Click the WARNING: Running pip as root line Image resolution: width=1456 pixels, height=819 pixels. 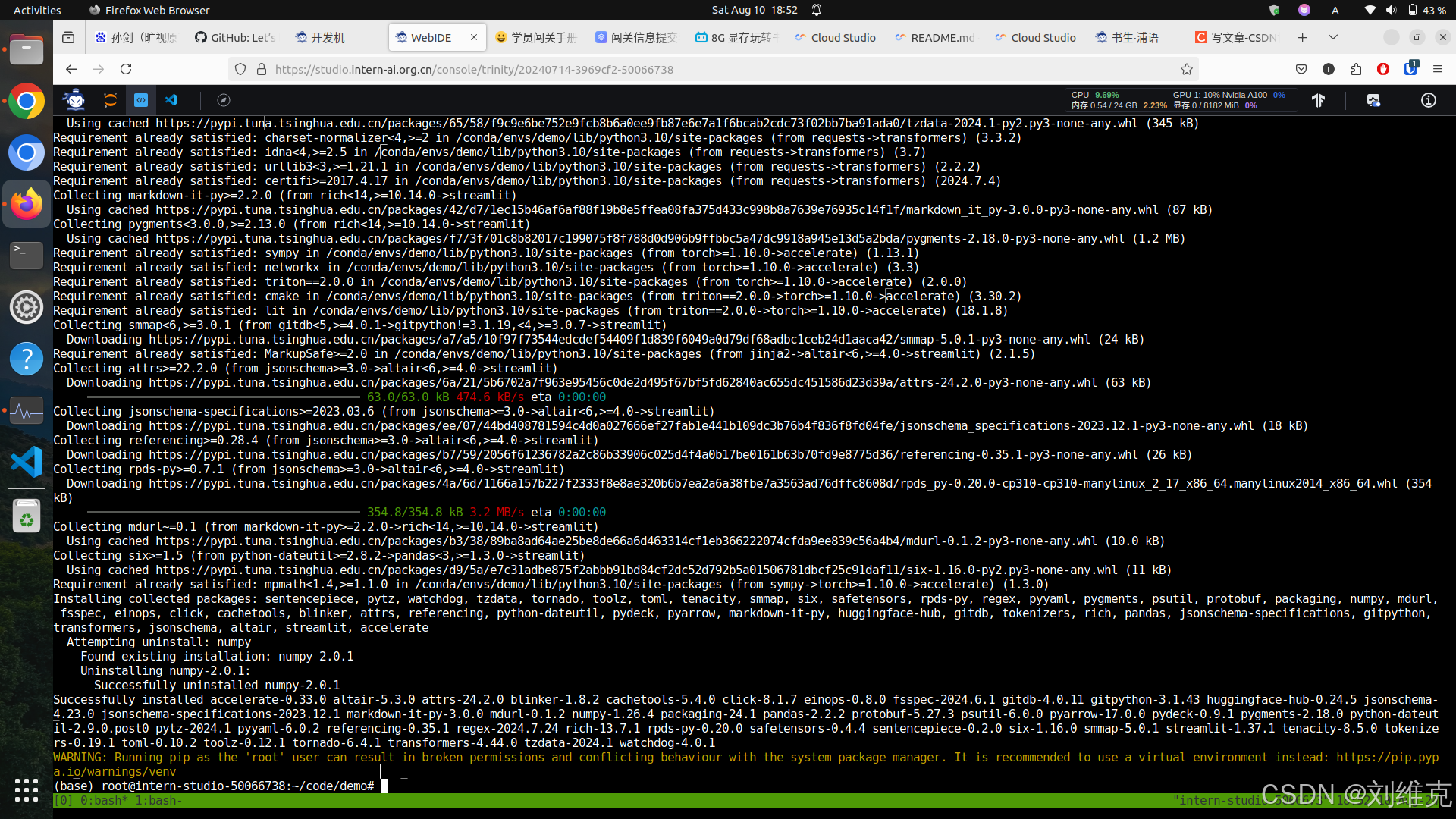746,764
